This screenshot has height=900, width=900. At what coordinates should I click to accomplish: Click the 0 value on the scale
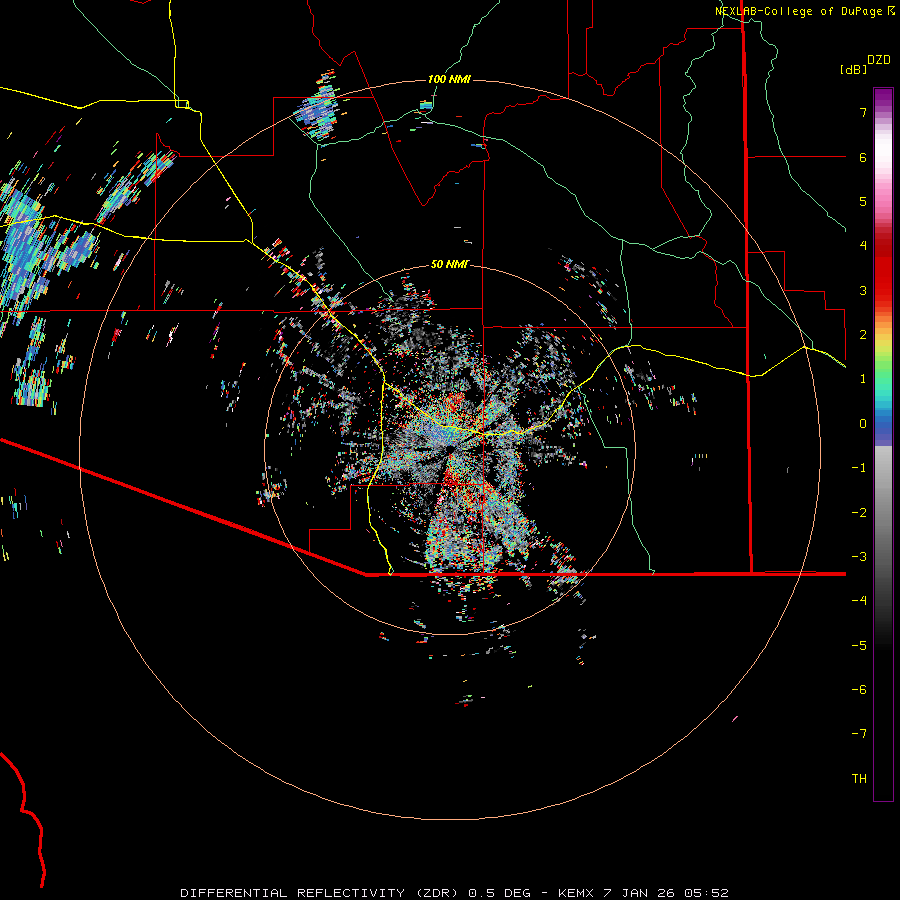coord(863,424)
